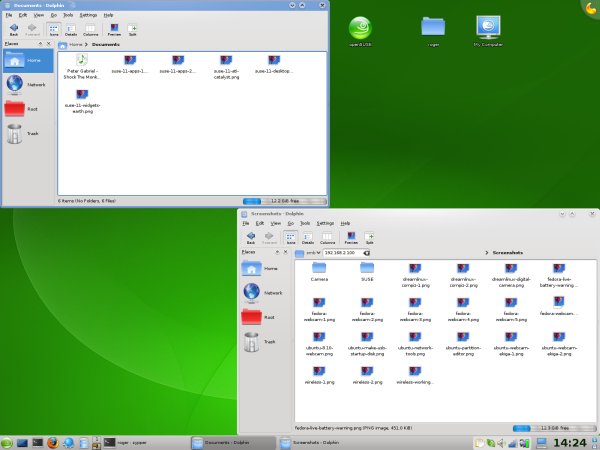This screenshot has width=600, height=450.
Task: Open the Camera folder in Screenshots
Action: coord(319,269)
